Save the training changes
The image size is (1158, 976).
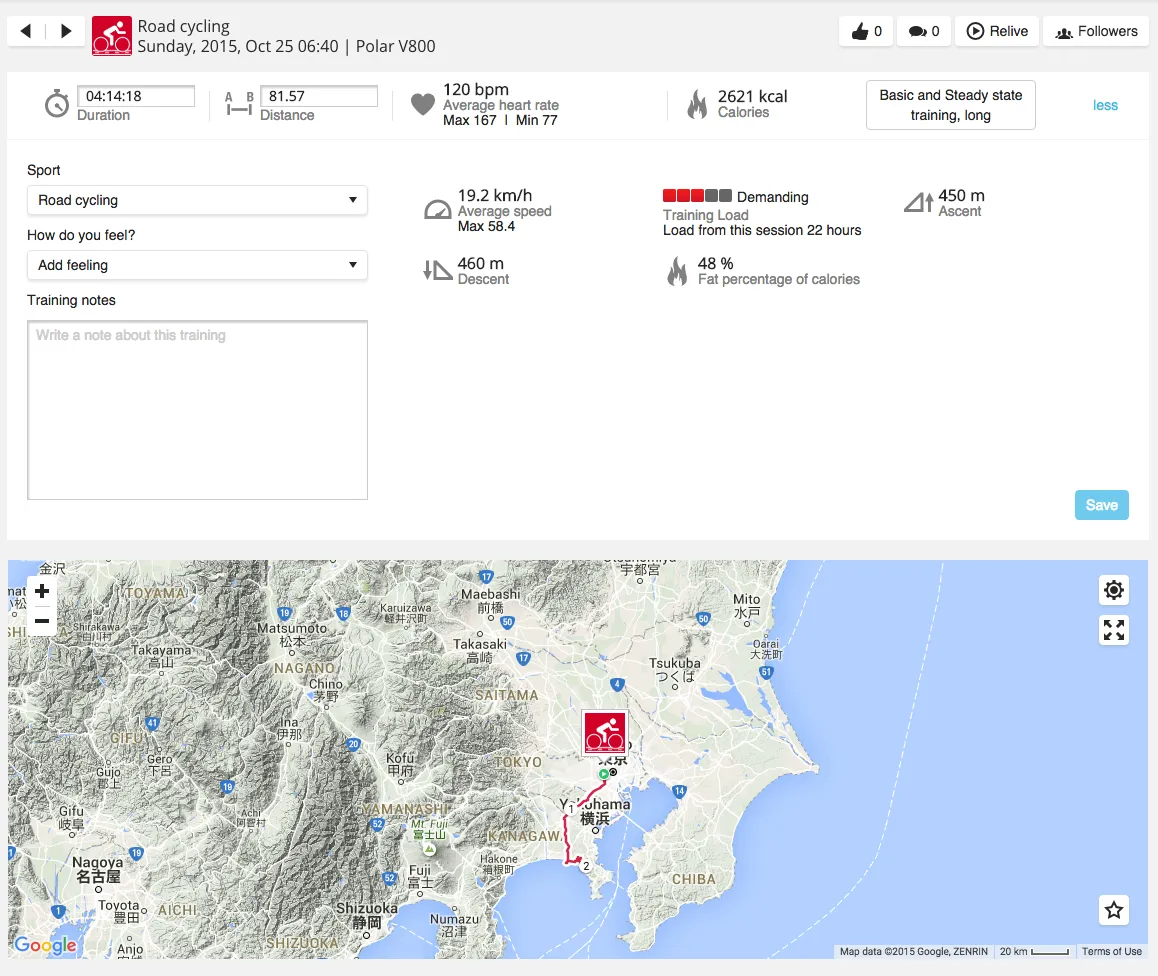point(1101,505)
